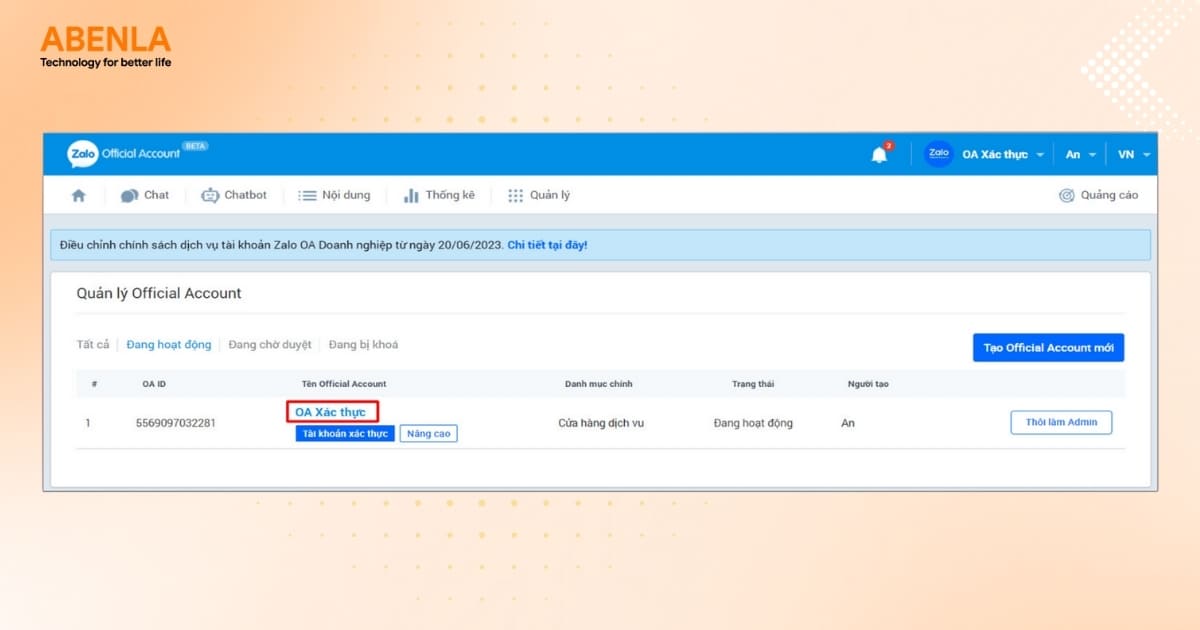The image size is (1200, 630).
Task: Open the Nội dung menu
Action: pos(334,195)
